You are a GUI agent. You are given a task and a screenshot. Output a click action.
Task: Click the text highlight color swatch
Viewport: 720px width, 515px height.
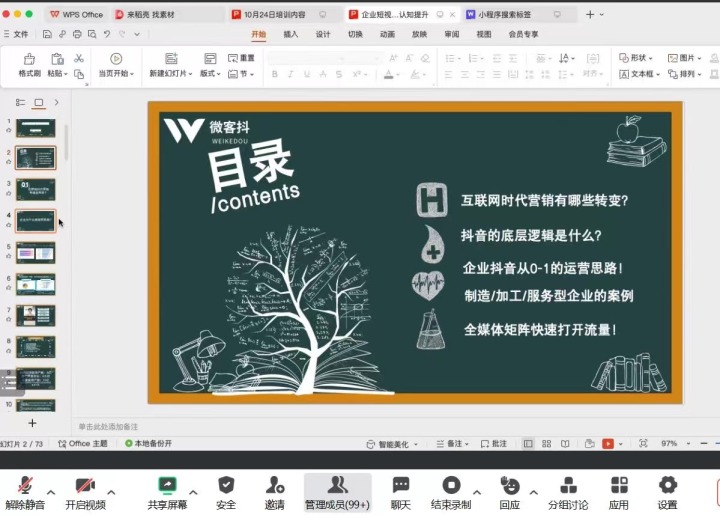click(x=415, y=74)
